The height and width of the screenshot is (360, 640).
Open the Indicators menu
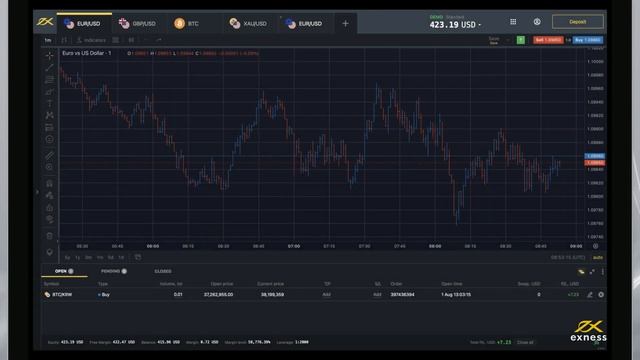click(x=91, y=40)
